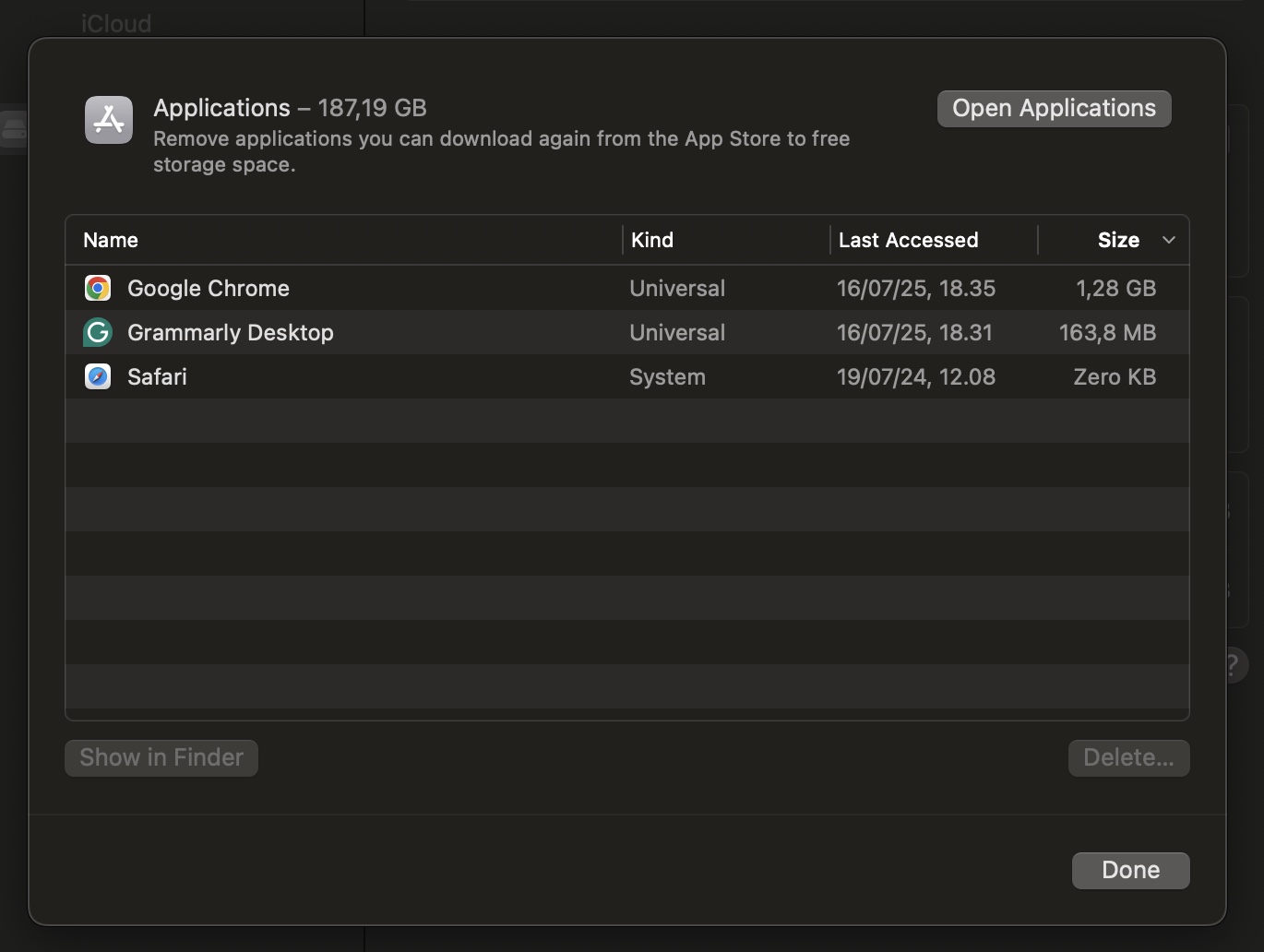Click the App Store Applications icon
This screenshot has width=1264, height=952.
pos(109,121)
